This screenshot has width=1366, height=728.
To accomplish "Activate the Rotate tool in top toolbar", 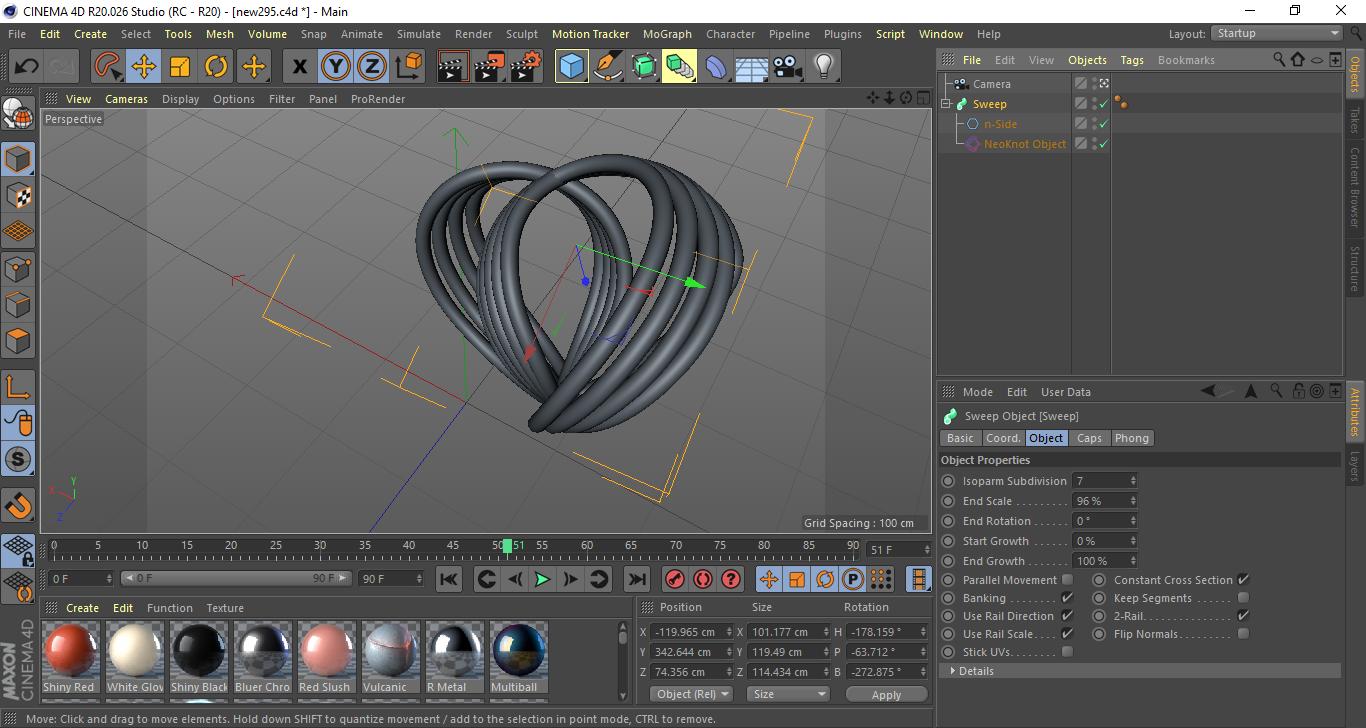I will click(x=216, y=67).
